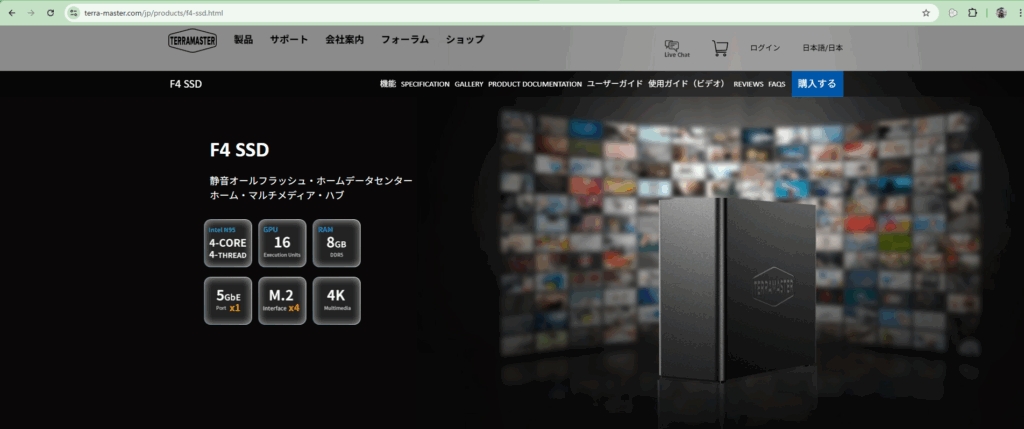Bookmark this page with star icon

pos(925,13)
